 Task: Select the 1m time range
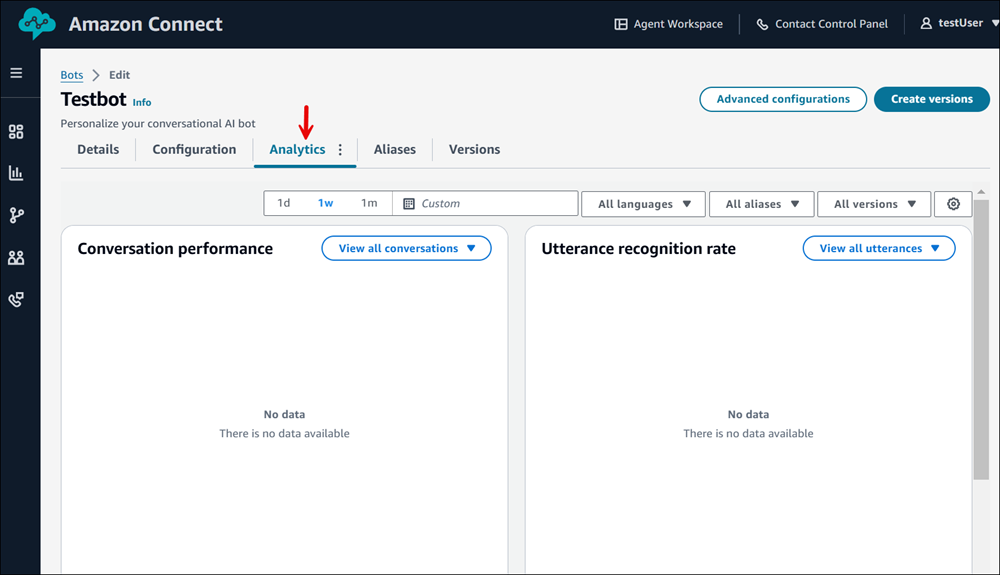pyautogui.click(x=369, y=203)
